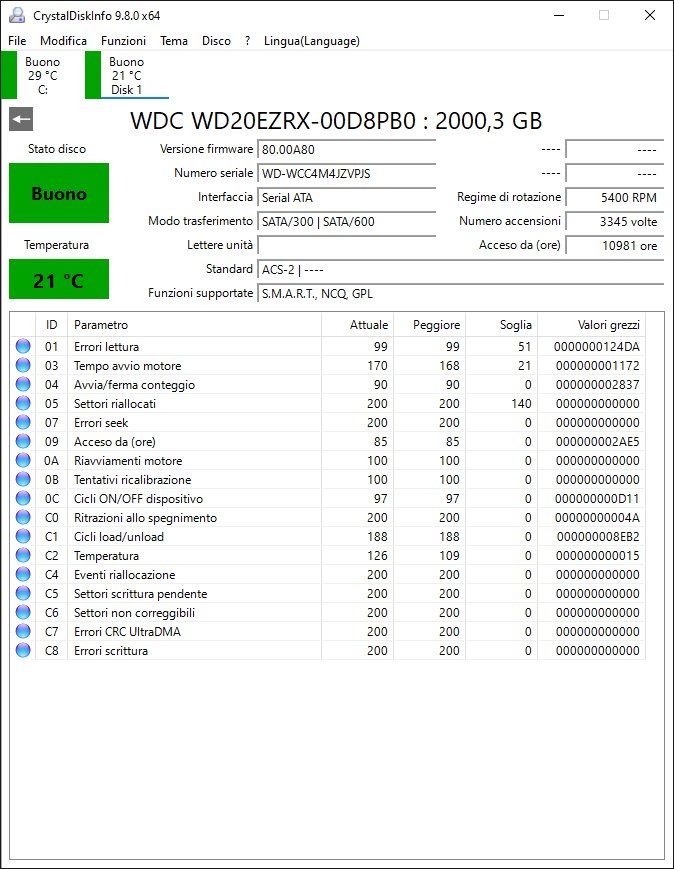Image resolution: width=674 pixels, height=869 pixels.
Task: Open the Lingua(Language) menu
Action: pos(312,40)
